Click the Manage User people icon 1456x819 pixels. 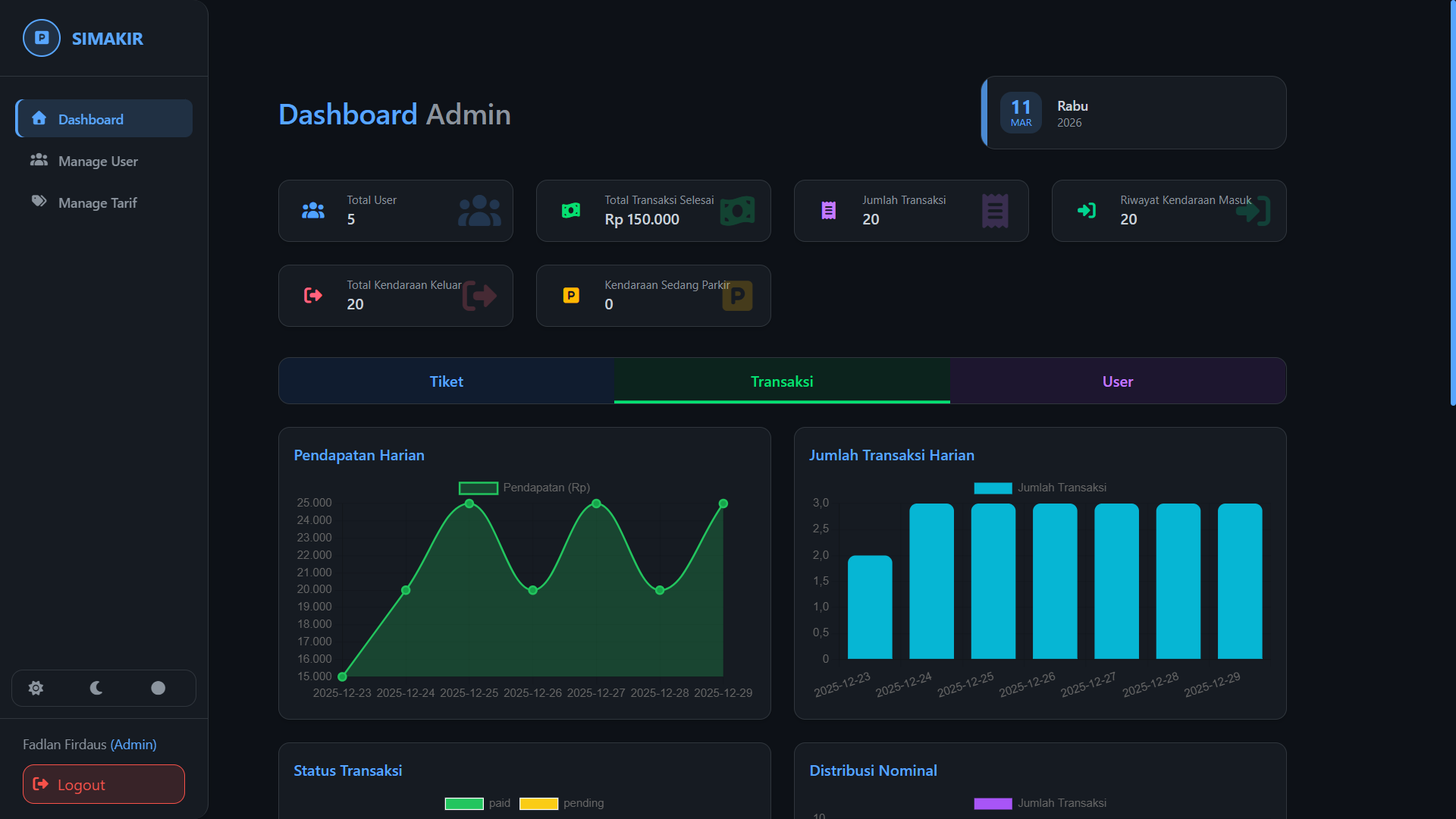click(38, 160)
